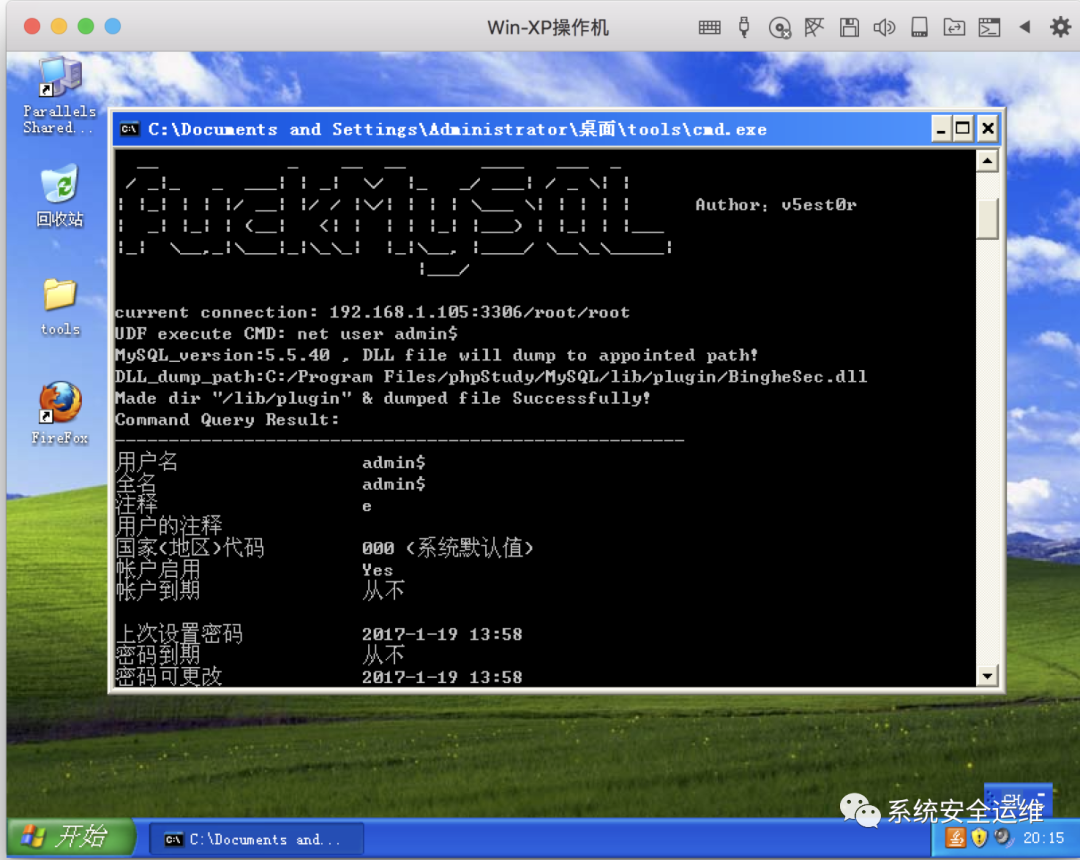
Task: Click the UDF execute CMD: net user line
Action: 286,333
